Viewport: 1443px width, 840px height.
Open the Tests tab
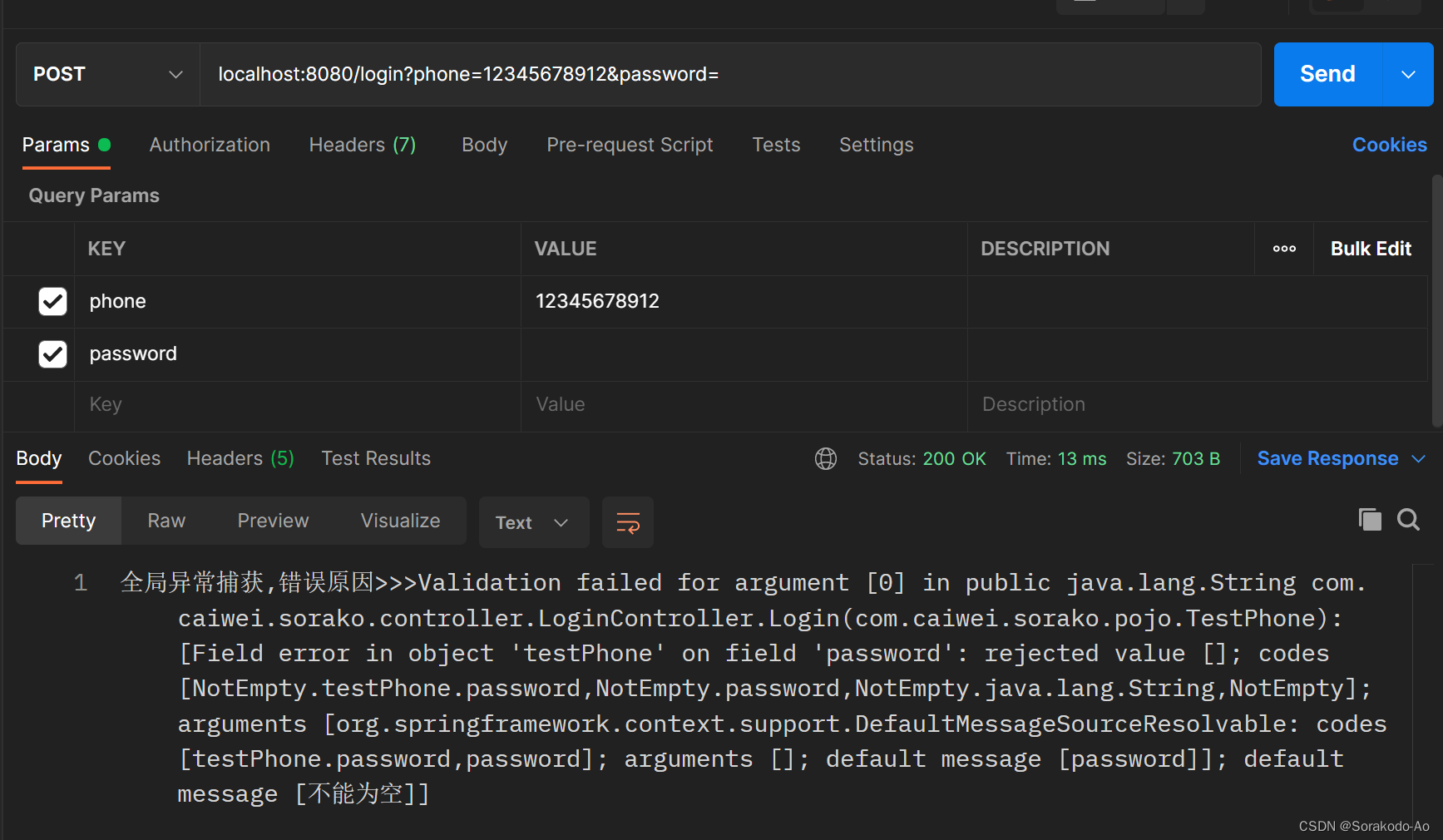point(775,145)
